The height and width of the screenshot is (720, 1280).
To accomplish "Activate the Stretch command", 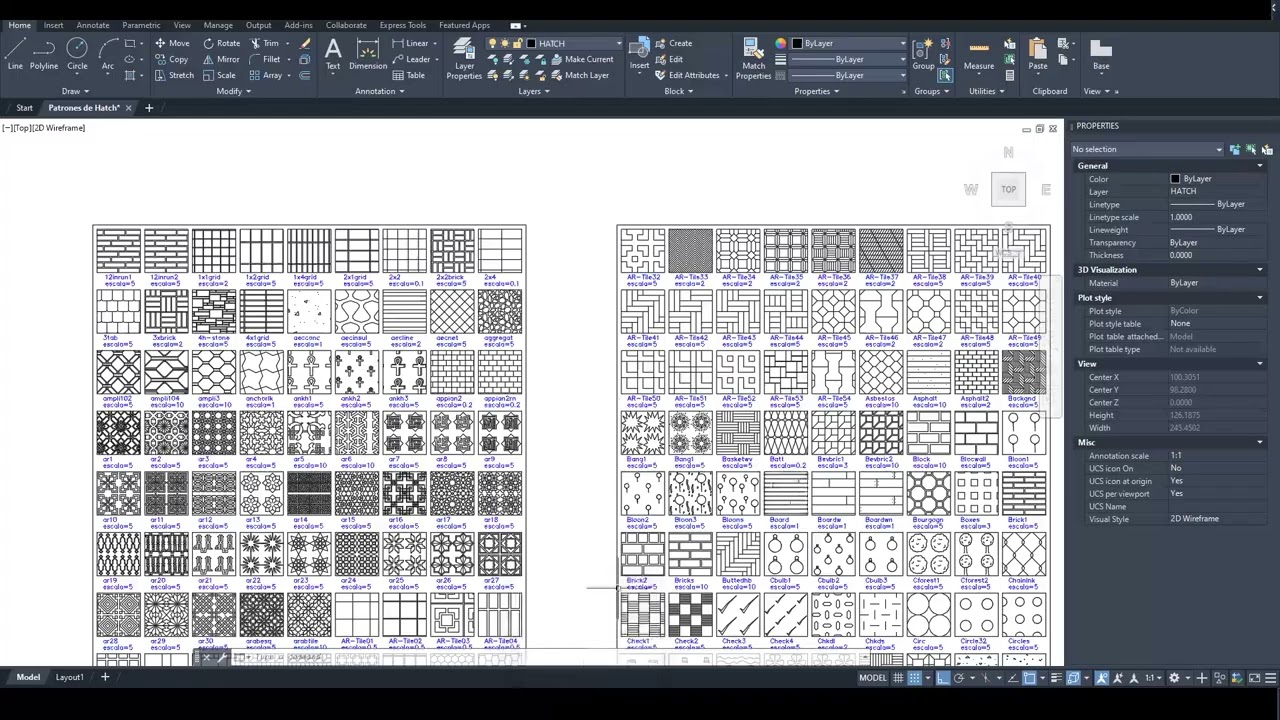I will 173,75.
